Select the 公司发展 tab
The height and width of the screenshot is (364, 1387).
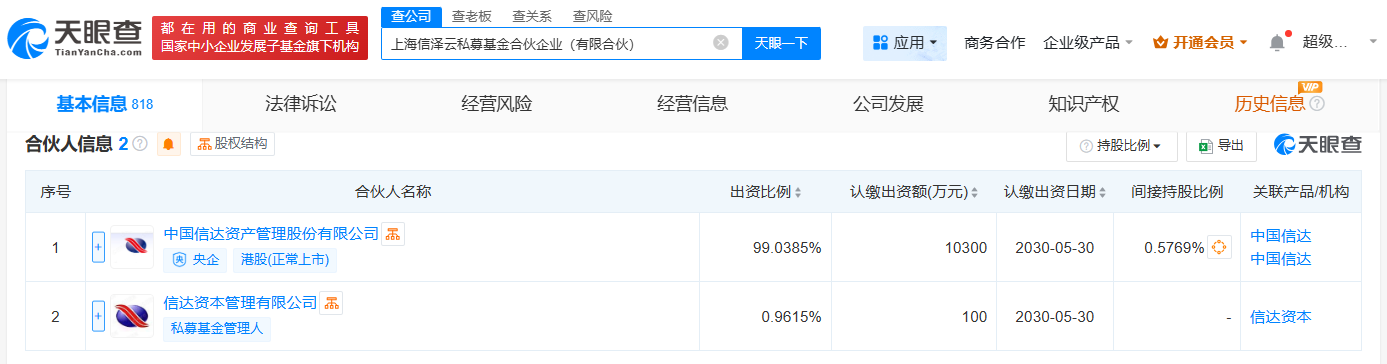[887, 104]
